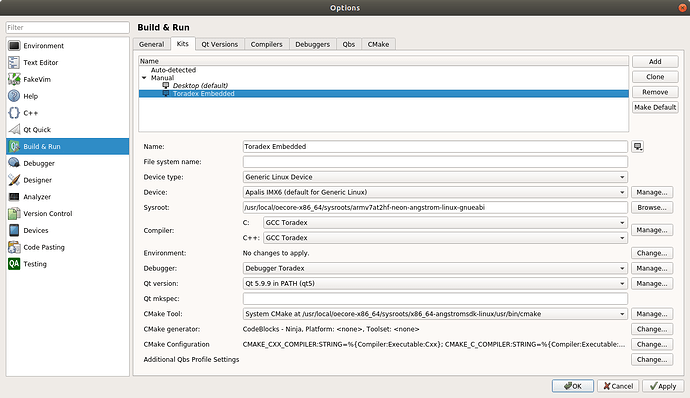
Task: Click the Qt mkspec input field
Action: click(435, 298)
